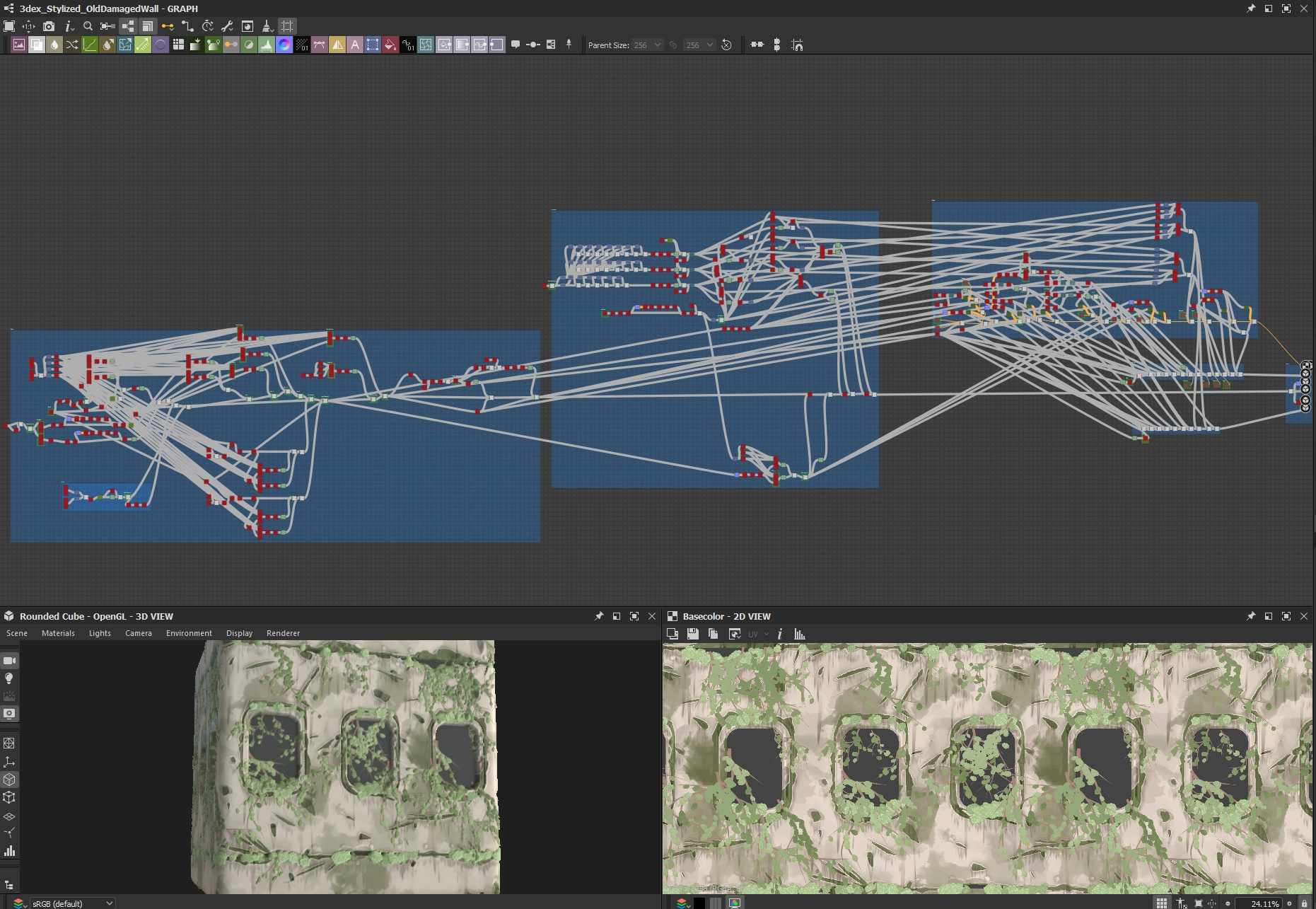Toggle the camera button in 3D view sidebar
Screen dimensions: 1316x909
[9, 661]
